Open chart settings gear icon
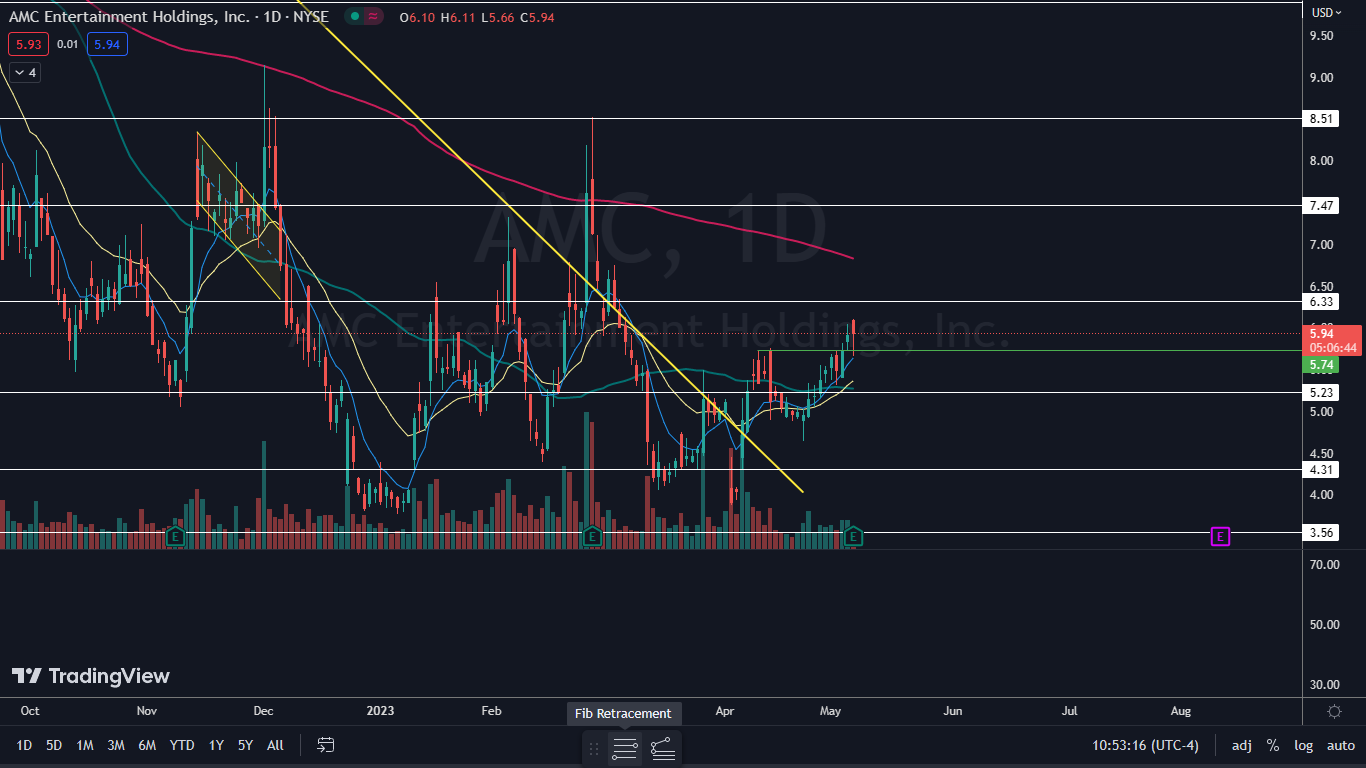The height and width of the screenshot is (768, 1366). [x=1334, y=711]
